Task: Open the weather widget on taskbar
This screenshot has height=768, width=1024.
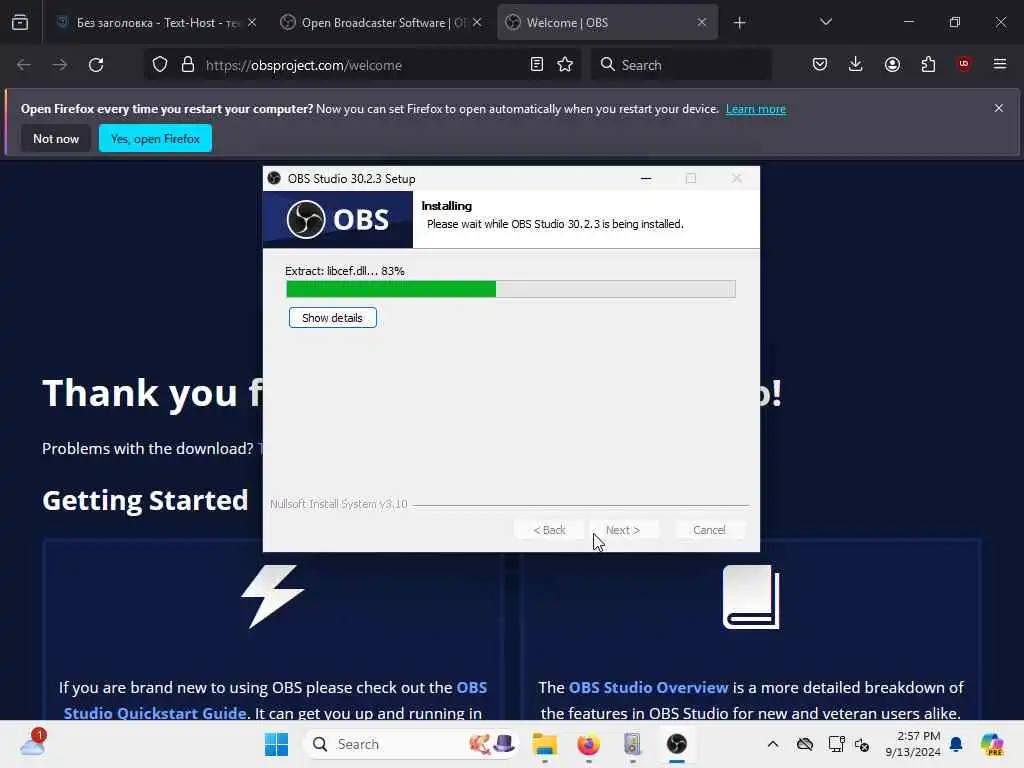Action: [33, 744]
